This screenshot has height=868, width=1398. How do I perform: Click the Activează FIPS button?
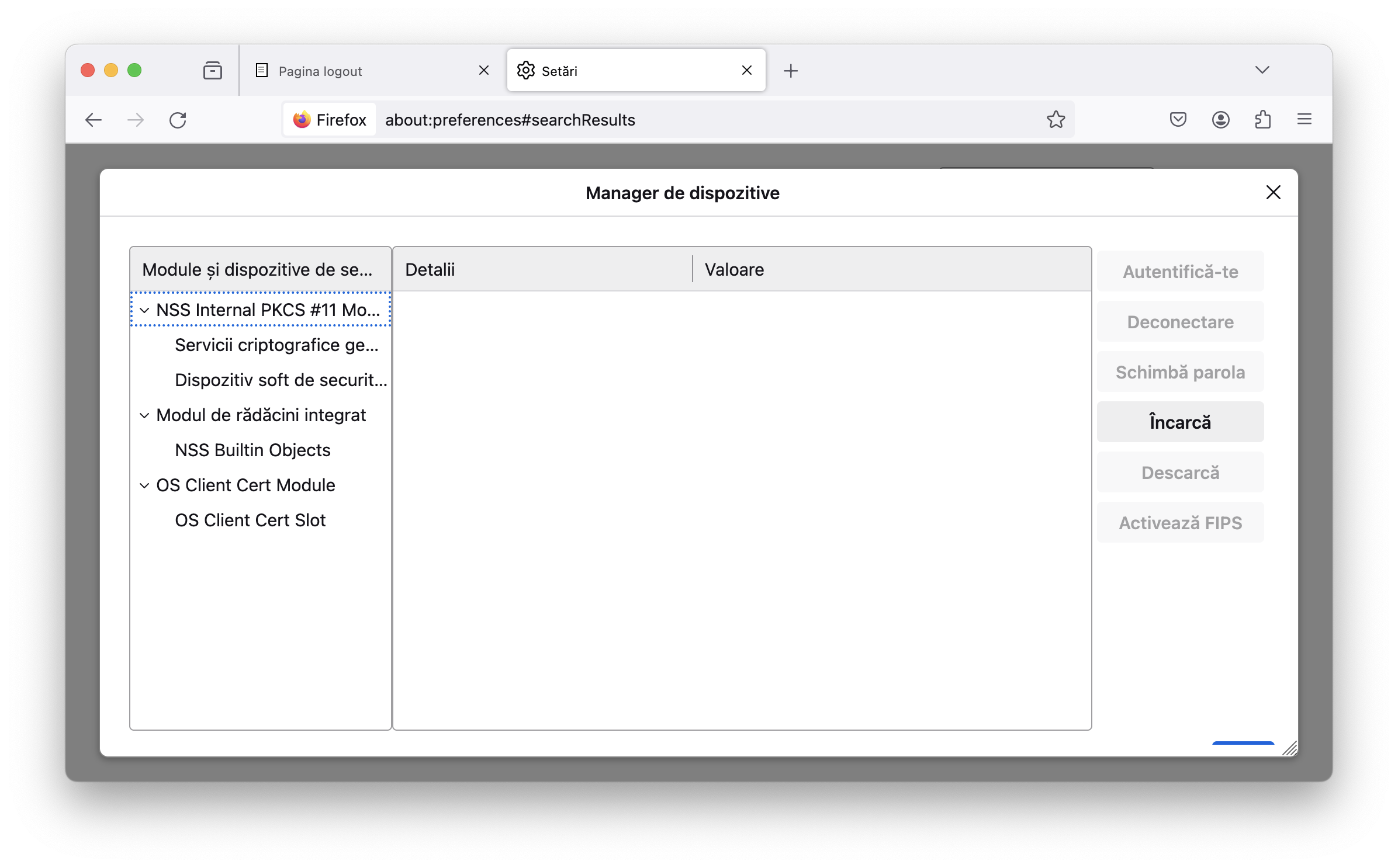[1179, 522]
